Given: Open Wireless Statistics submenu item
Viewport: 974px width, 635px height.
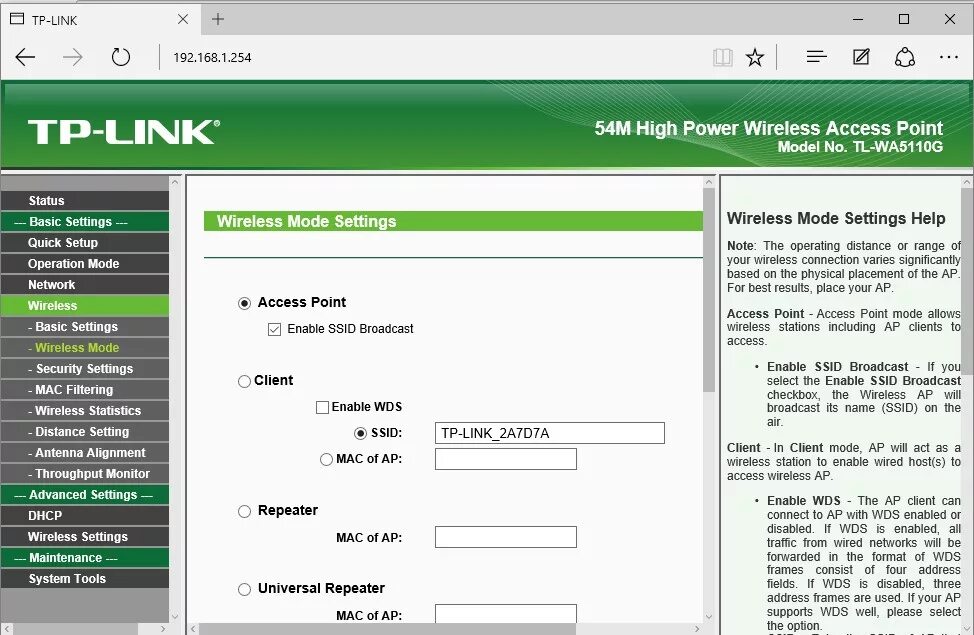Looking at the screenshot, I should pyautogui.click(x=84, y=411).
